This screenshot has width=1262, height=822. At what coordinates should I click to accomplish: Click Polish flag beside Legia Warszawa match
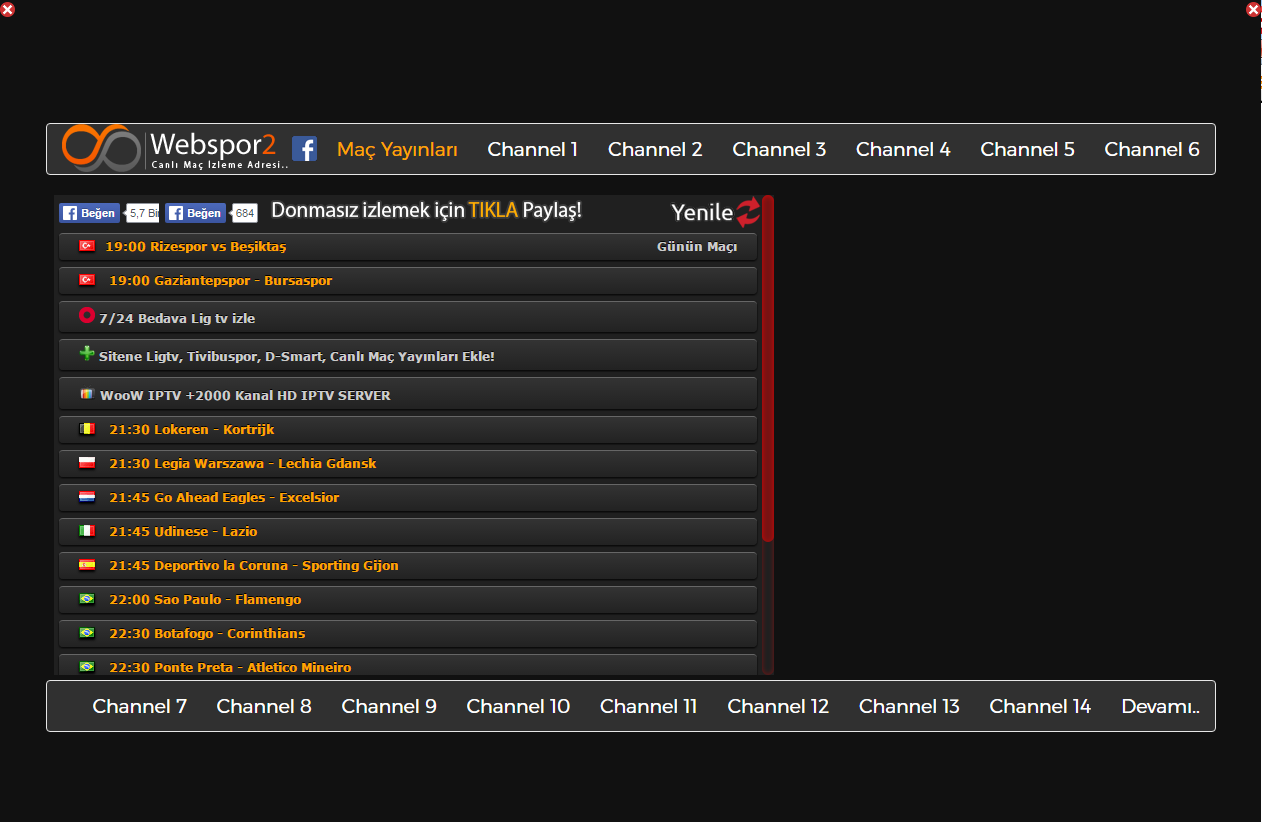point(87,463)
